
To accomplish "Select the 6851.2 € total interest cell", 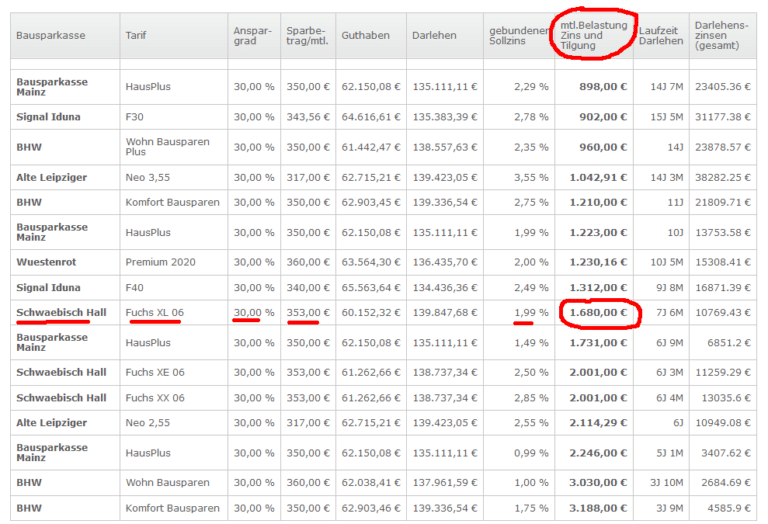I will tap(729, 343).
